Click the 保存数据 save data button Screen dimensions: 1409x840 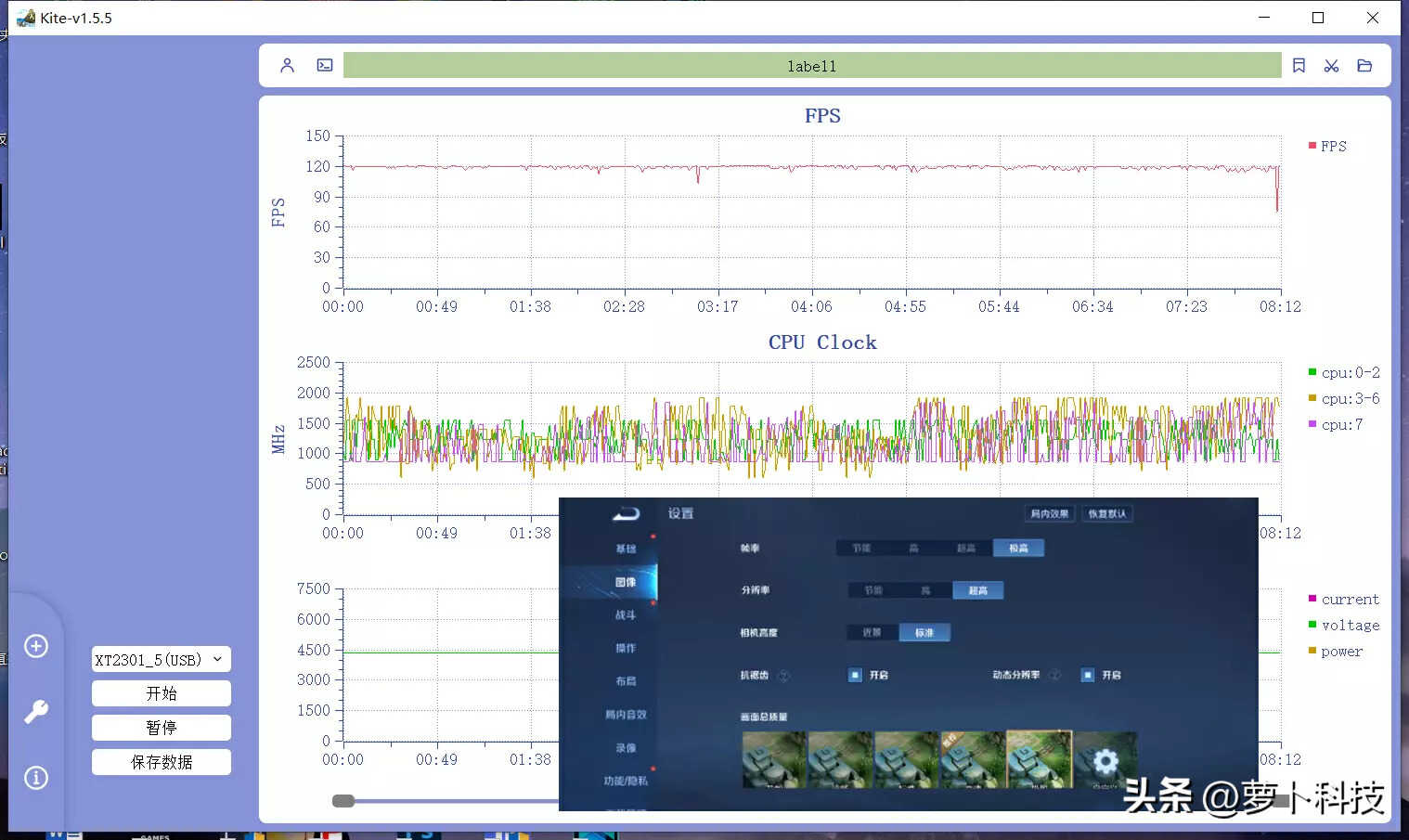pyautogui.click(x=162, y=762)
